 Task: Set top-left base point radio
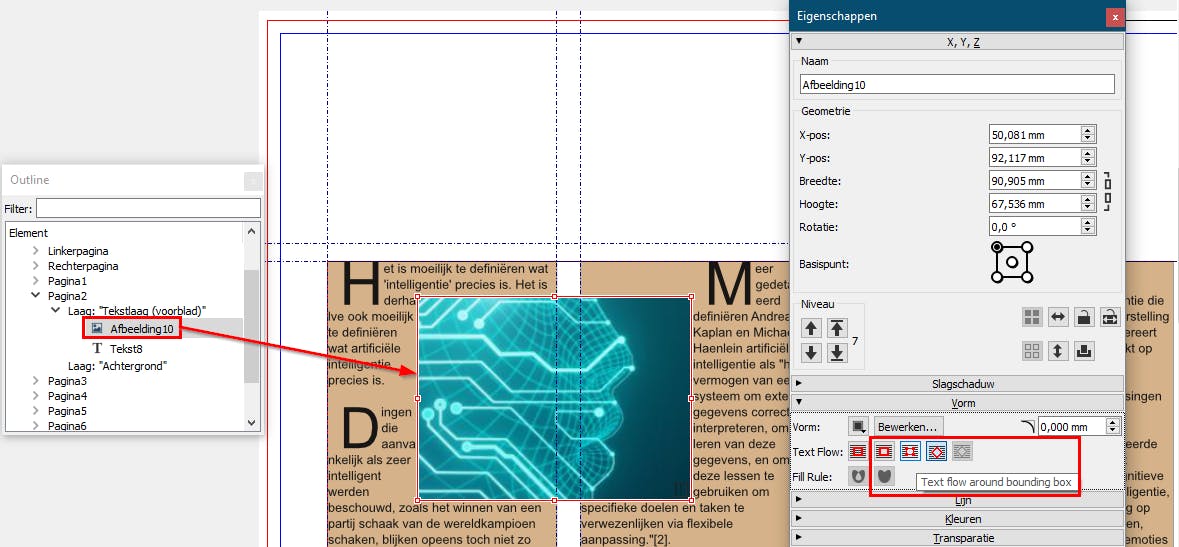pos(997,247)
